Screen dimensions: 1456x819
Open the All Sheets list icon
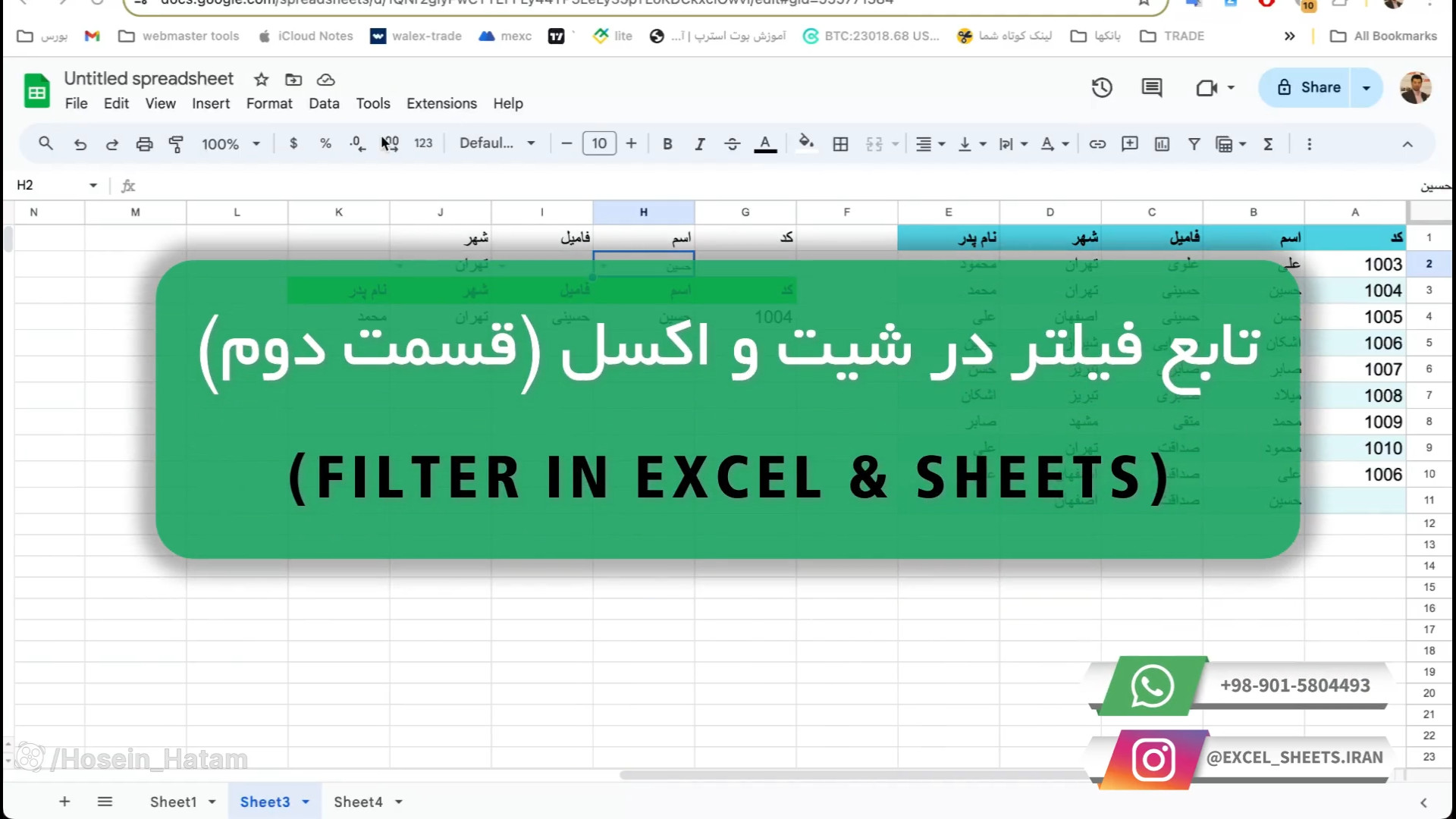coord(105,802)
